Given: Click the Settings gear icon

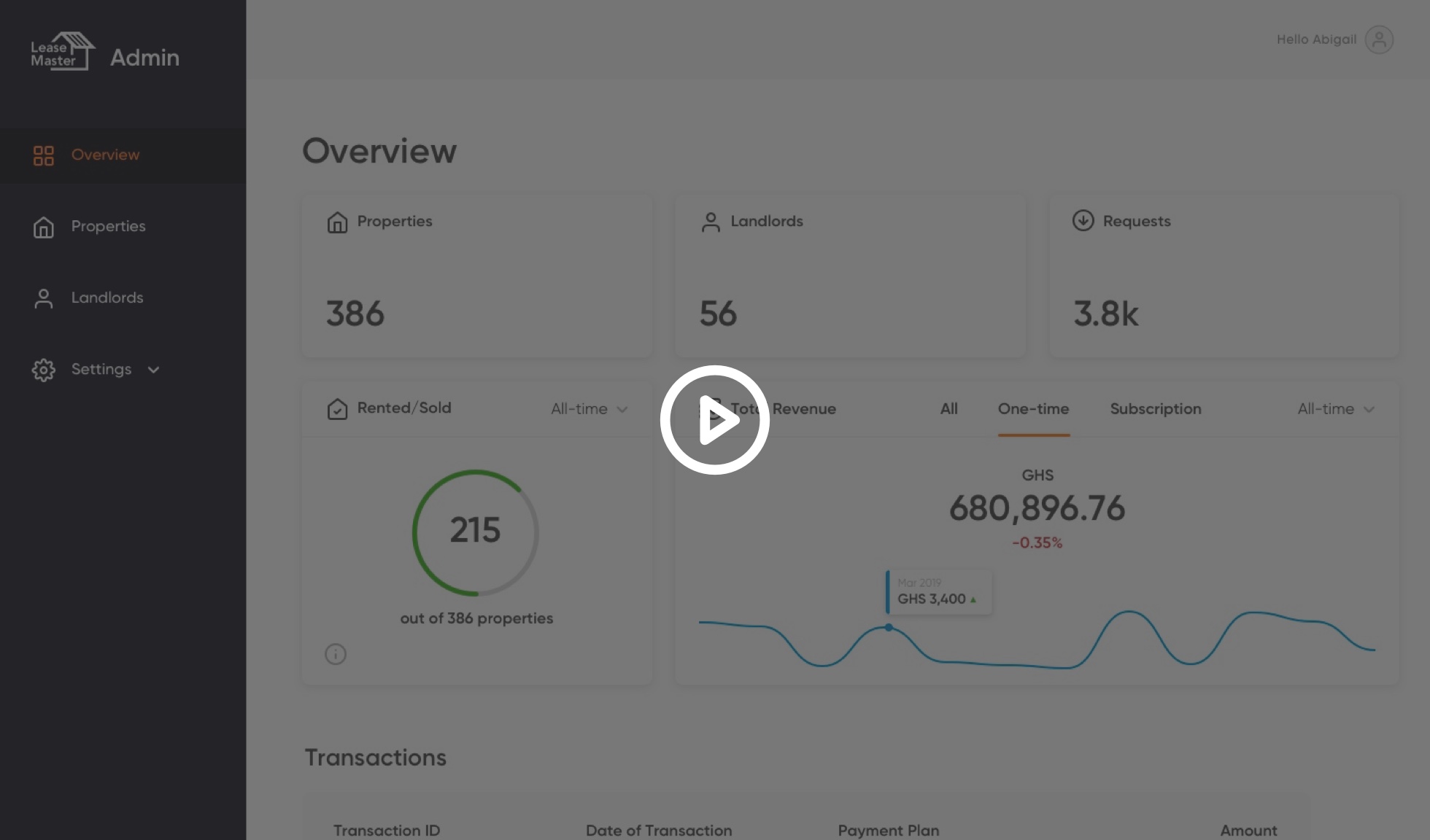Looking at the screenshot, I should (x=44, y=370).
